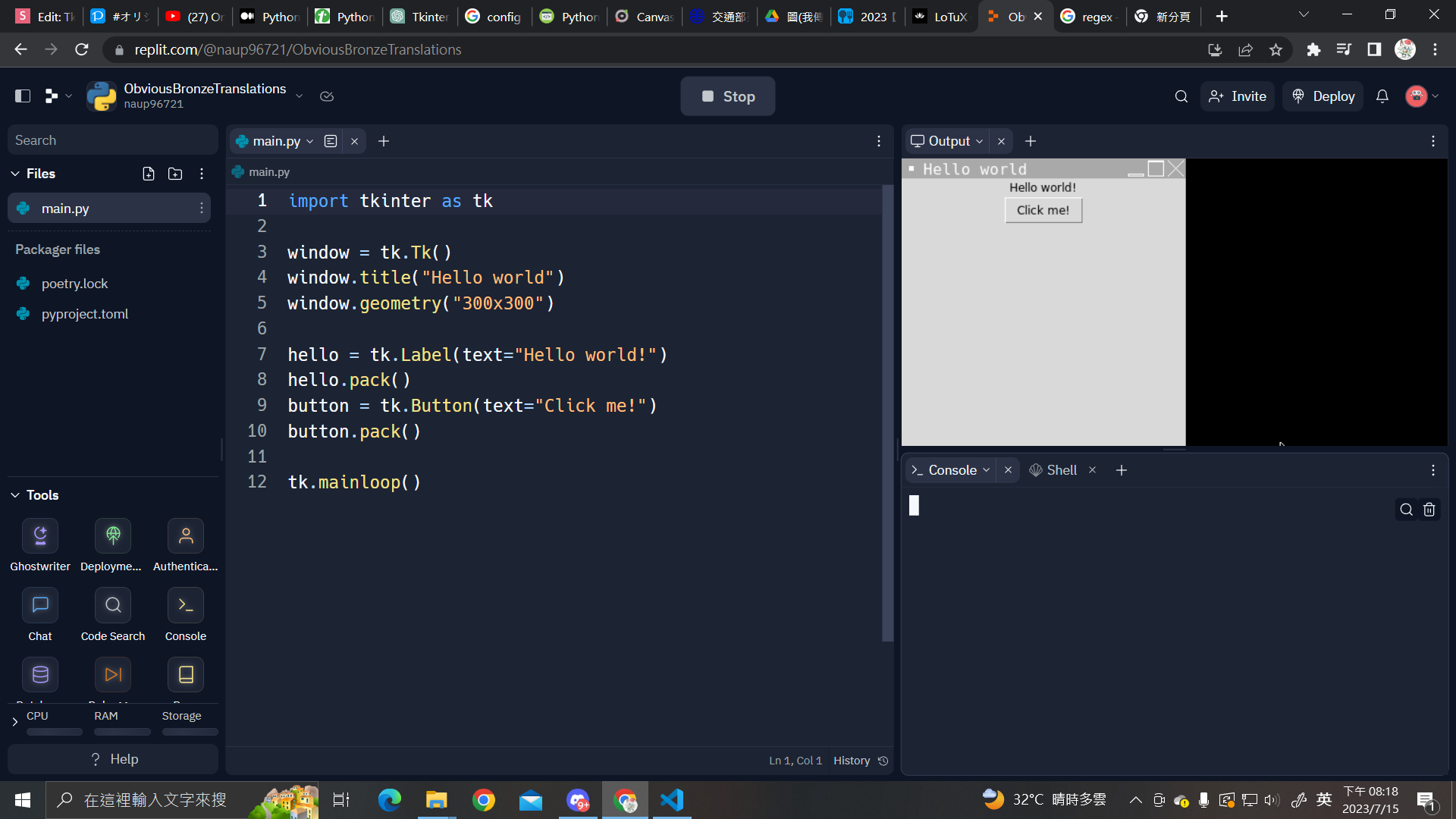
Task: Clear the console with the trash icon
Action: coord(1429,510)
